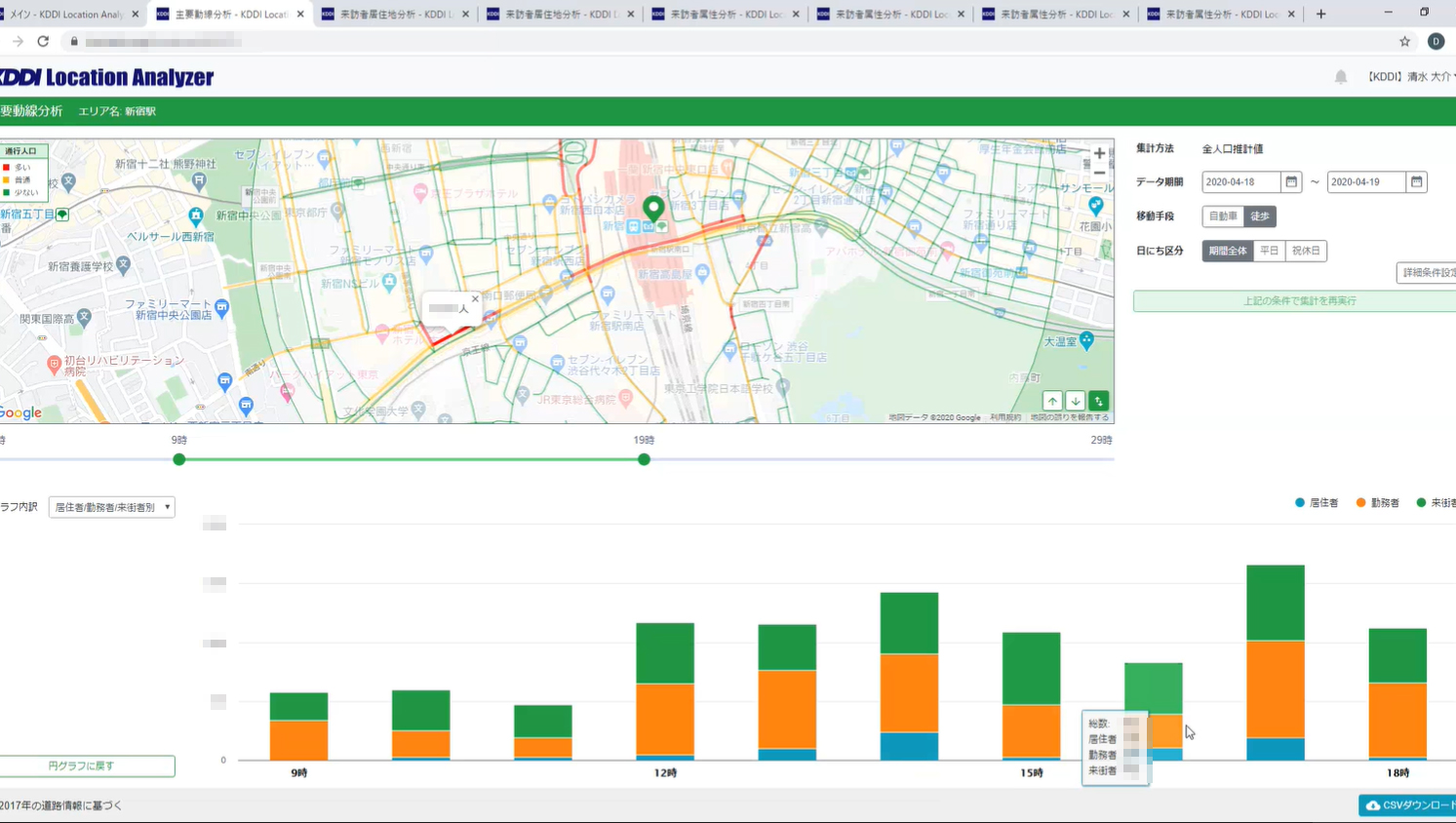Open the user account menu 清水 大介
The height and width of the screenshot is (823, 1456).
tap(1410, 77)
